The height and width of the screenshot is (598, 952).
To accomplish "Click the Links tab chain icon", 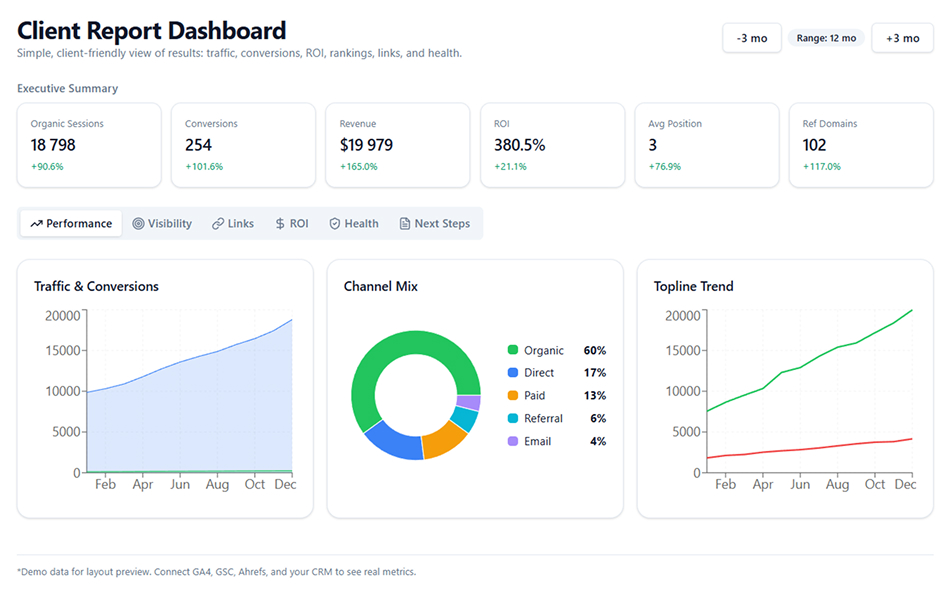I will (218, 224).
